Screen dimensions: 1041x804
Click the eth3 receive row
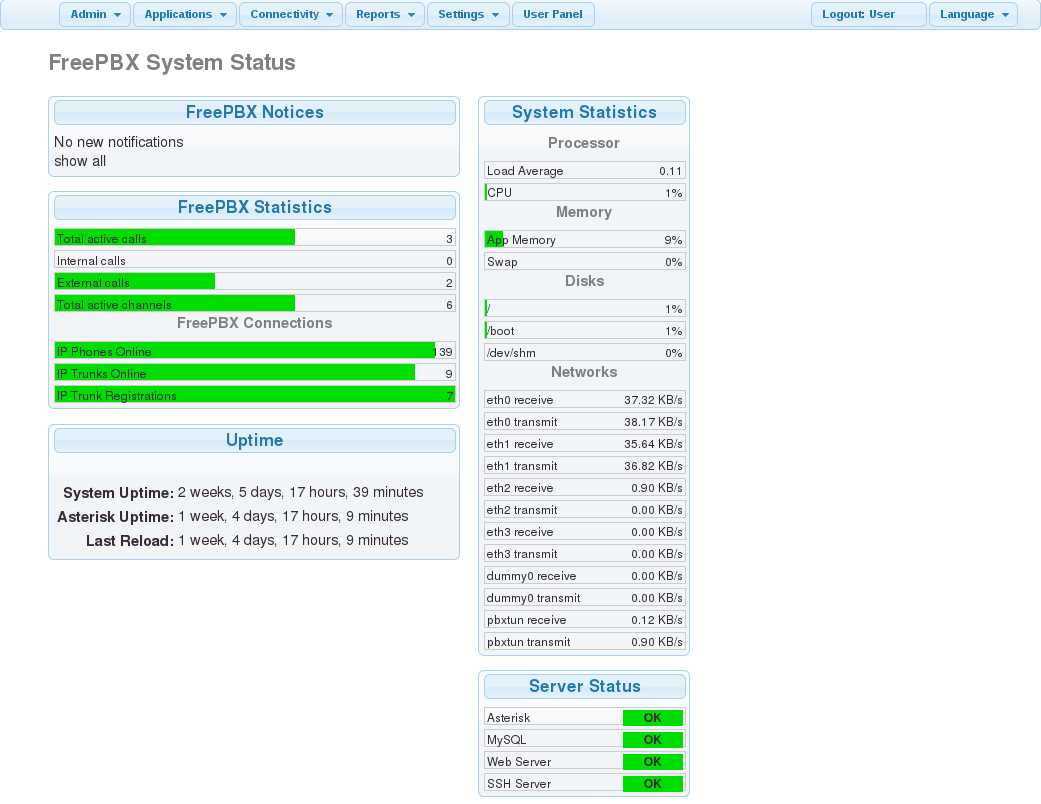[584, 532]
